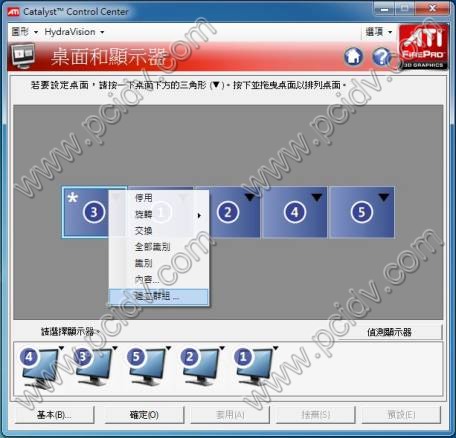Click the ATI FirePro logo
This screenshot has width=456, height=438.
pyautogui.click(x=423, y=47)
